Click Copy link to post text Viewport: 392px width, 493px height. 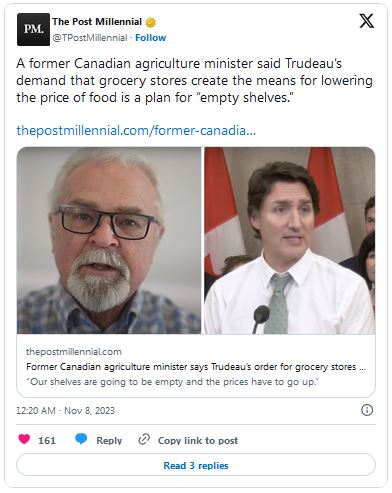[x=198, y=440]
